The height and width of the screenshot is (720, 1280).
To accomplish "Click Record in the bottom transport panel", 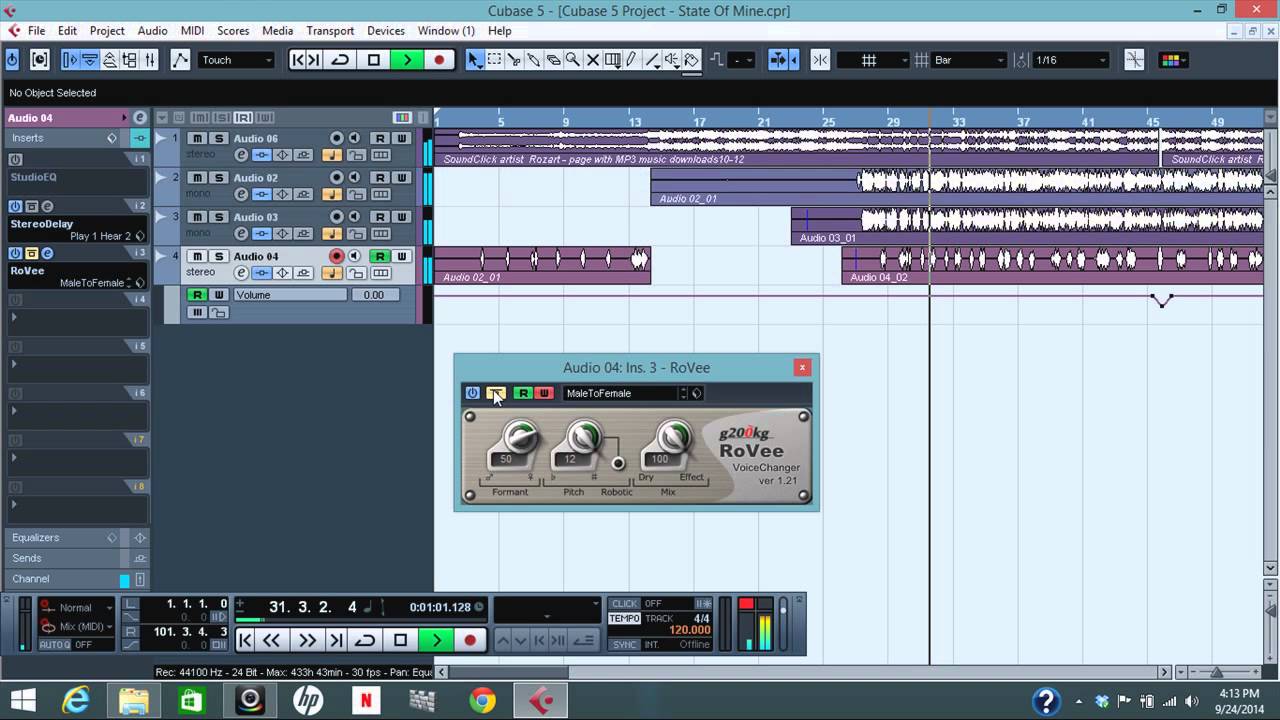I will click(470, 640).
